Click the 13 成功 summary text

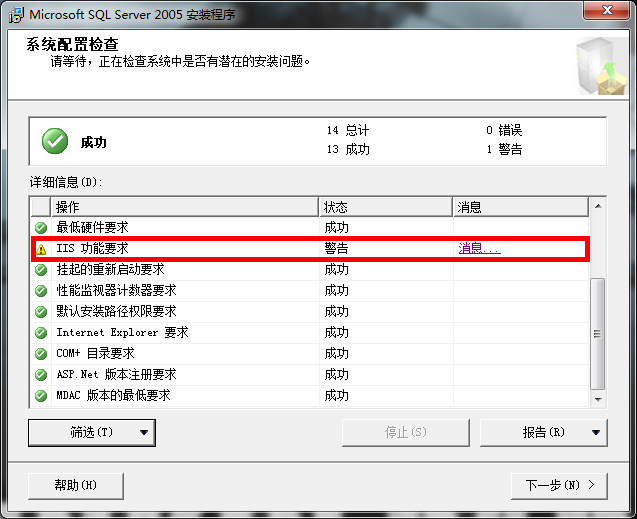(348, 149)
